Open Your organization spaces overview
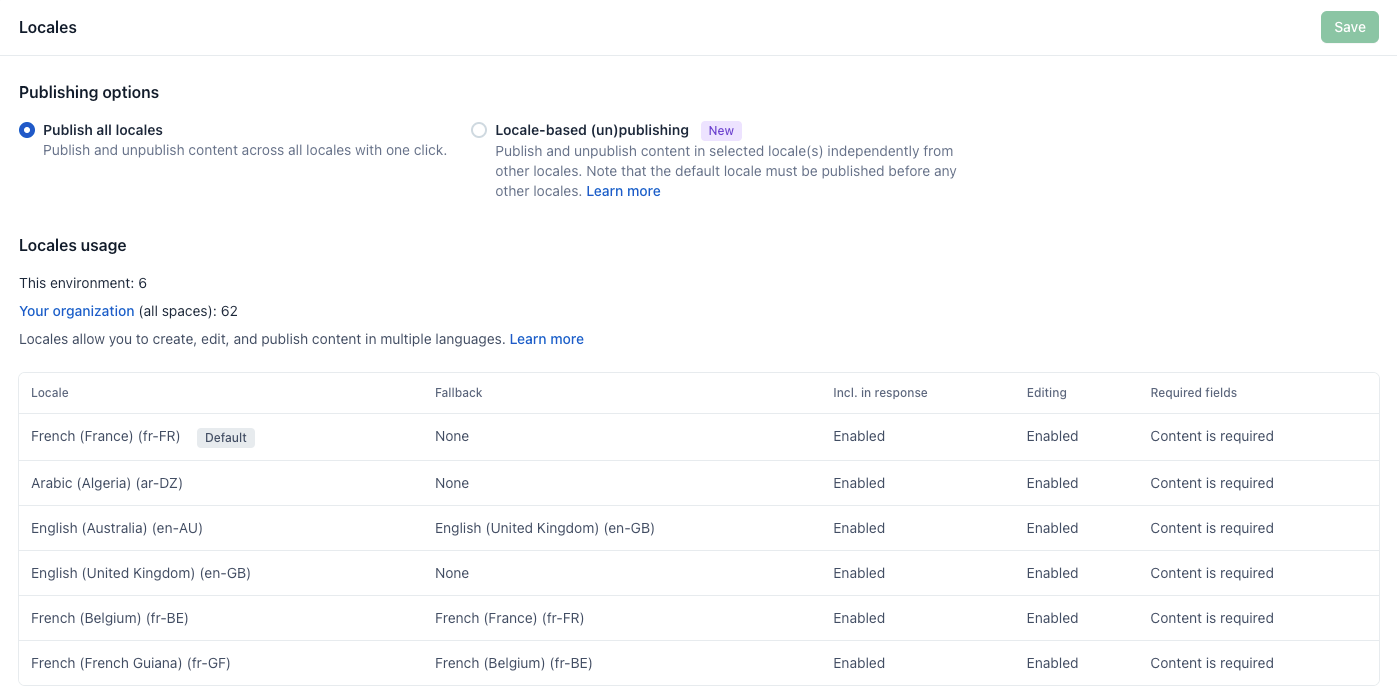This screenshot has height=695, width=1397. [76, 311]
